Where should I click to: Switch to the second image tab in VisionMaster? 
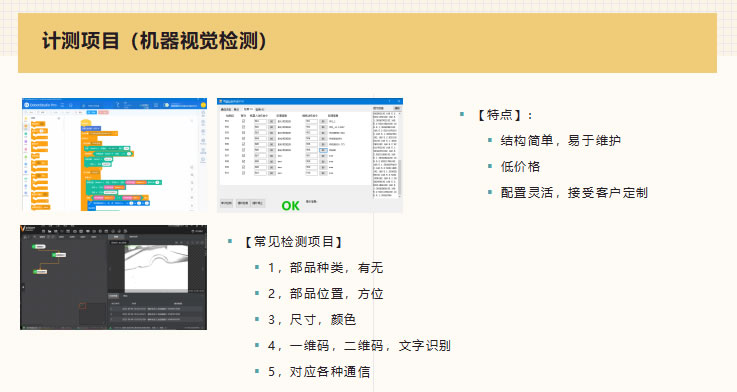[133, 236]
